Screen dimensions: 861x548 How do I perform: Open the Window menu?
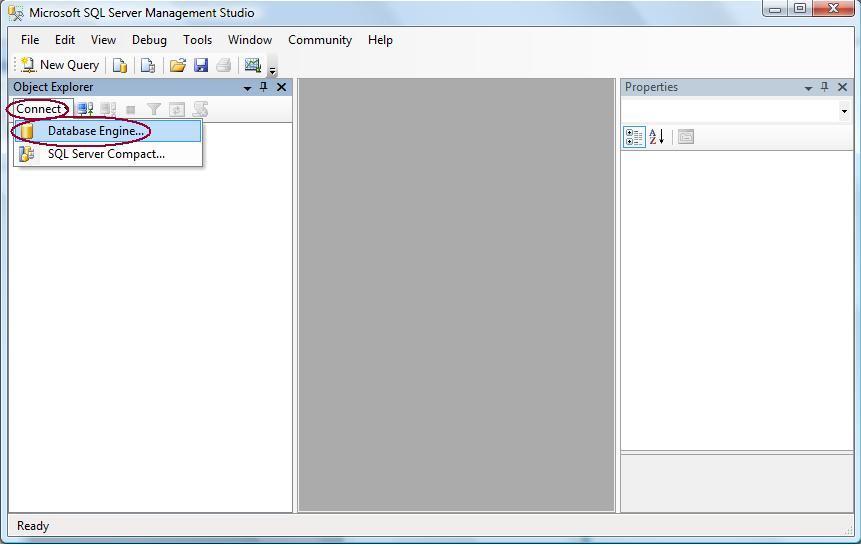[x=250, y=40]
